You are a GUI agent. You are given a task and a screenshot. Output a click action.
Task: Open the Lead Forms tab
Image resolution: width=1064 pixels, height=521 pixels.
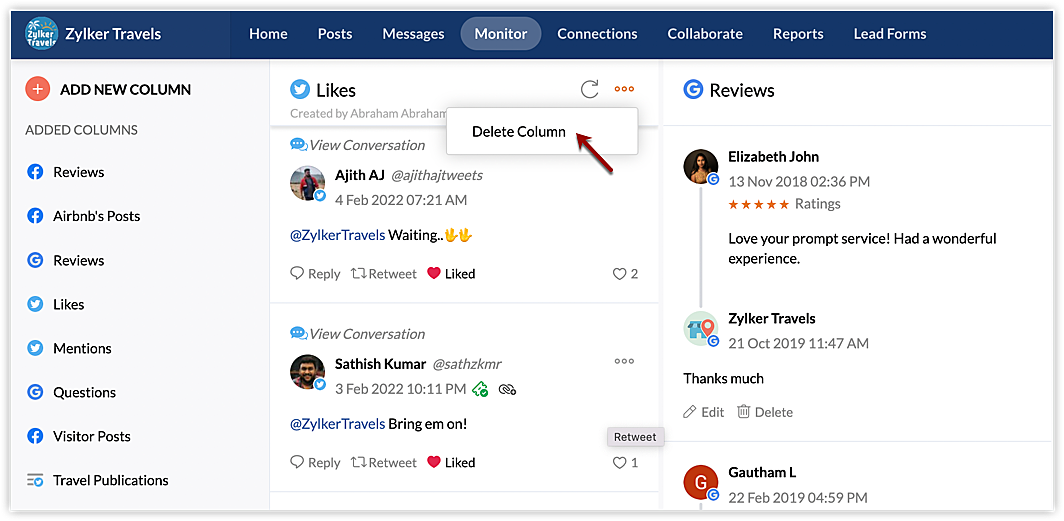click(x=890, y=33)
